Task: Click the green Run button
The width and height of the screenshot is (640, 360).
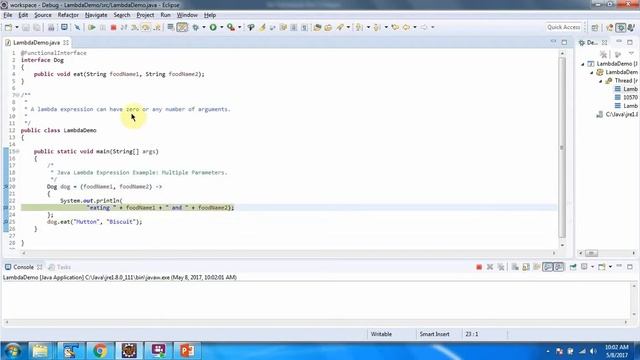Action: tap(213, 27)
